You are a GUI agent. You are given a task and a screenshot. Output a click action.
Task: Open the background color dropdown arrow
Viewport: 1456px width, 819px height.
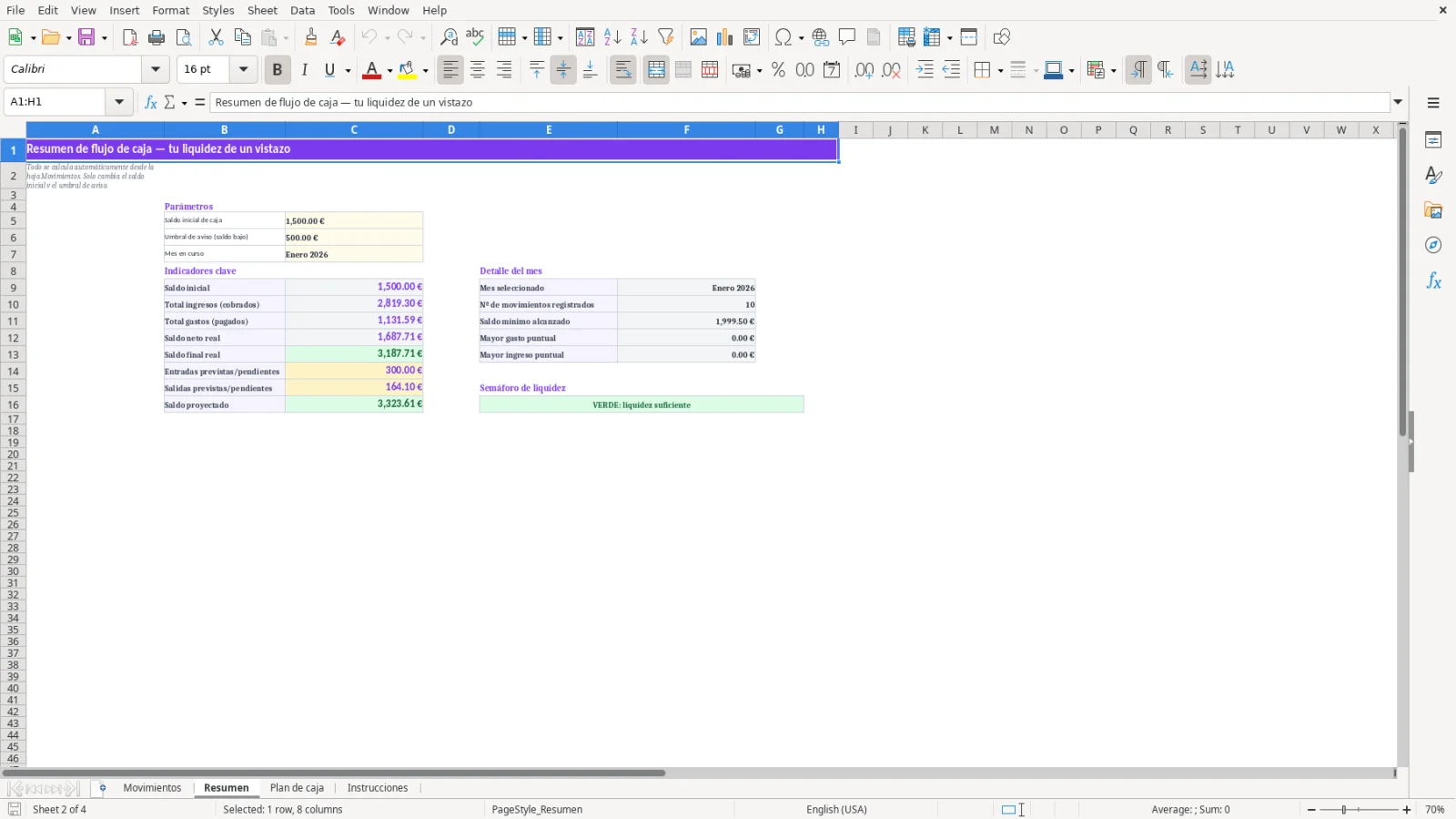[x=425, y=71]
